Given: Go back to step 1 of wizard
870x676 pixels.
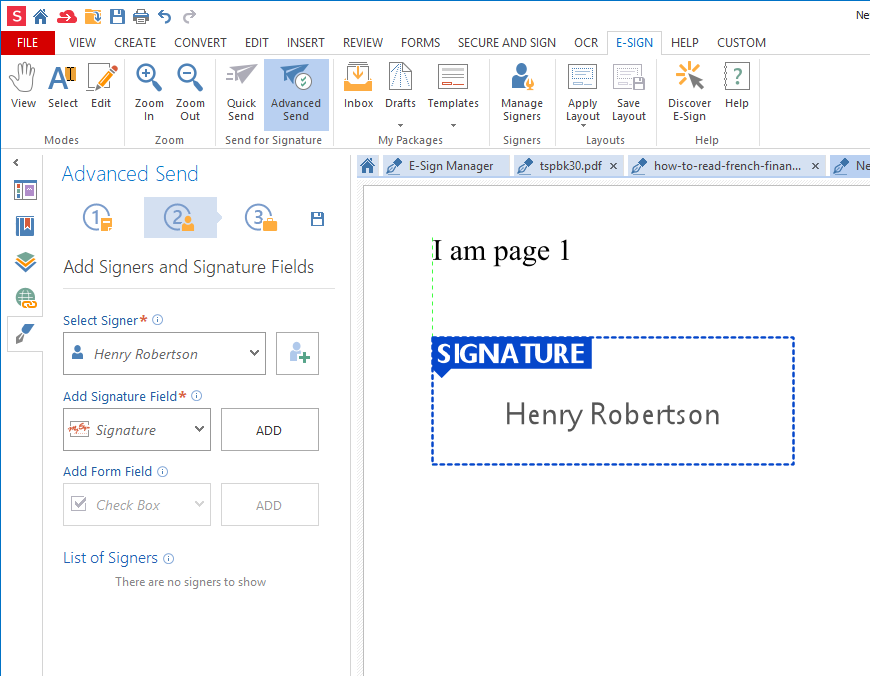Looking at the screenshot, I should click(x=98, y=218).
